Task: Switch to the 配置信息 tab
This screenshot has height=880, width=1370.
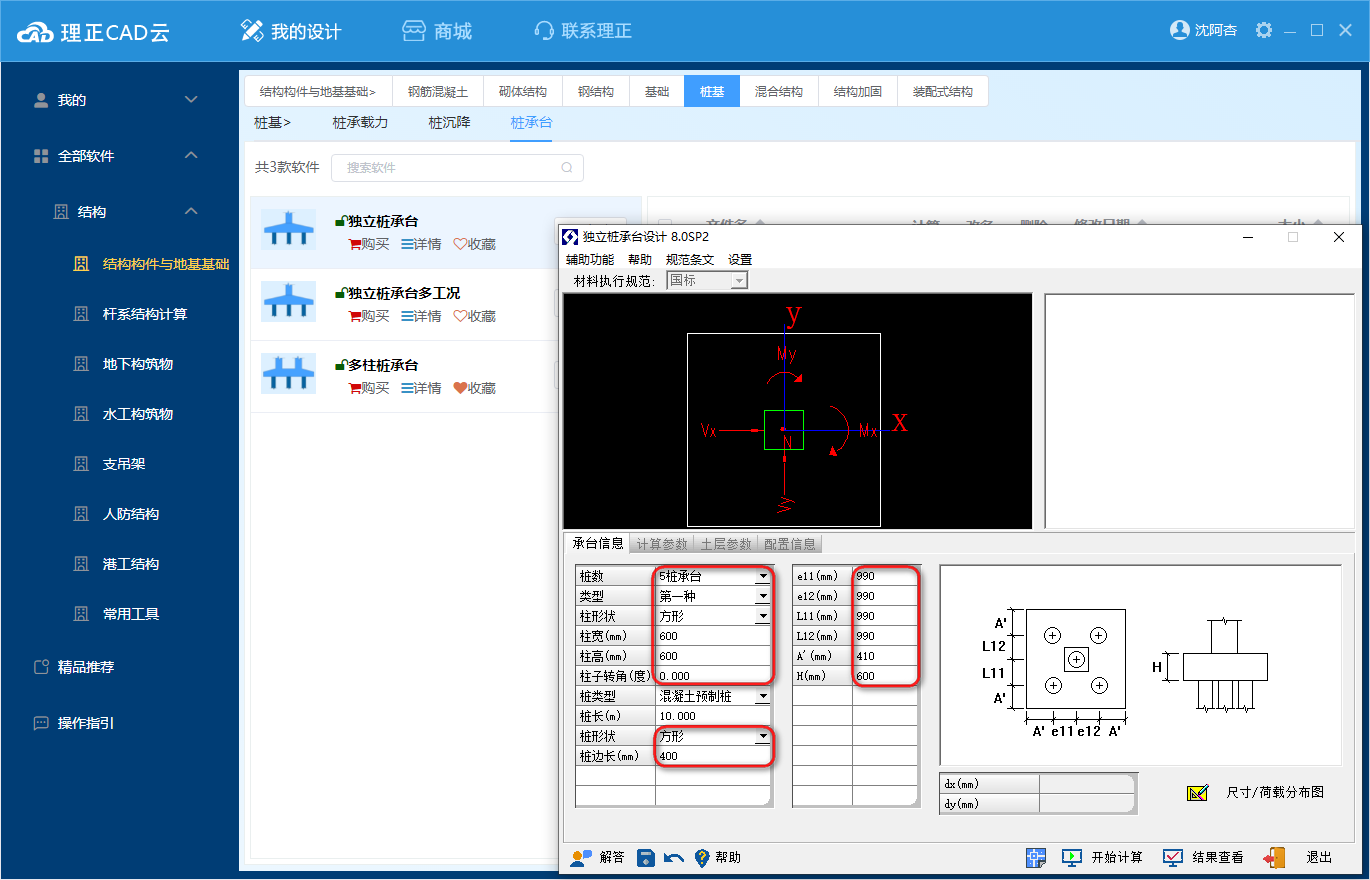Action: (x=790, y=544)
